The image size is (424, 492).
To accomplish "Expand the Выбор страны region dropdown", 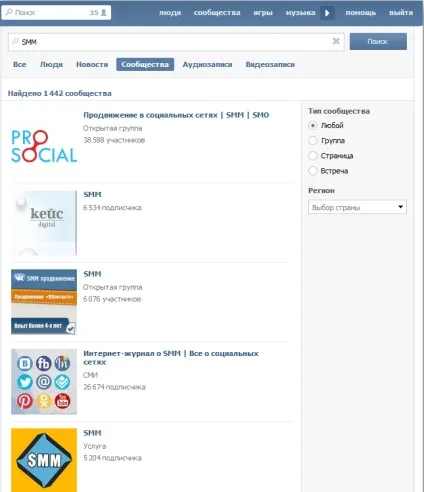I will [x=357, y=207].
